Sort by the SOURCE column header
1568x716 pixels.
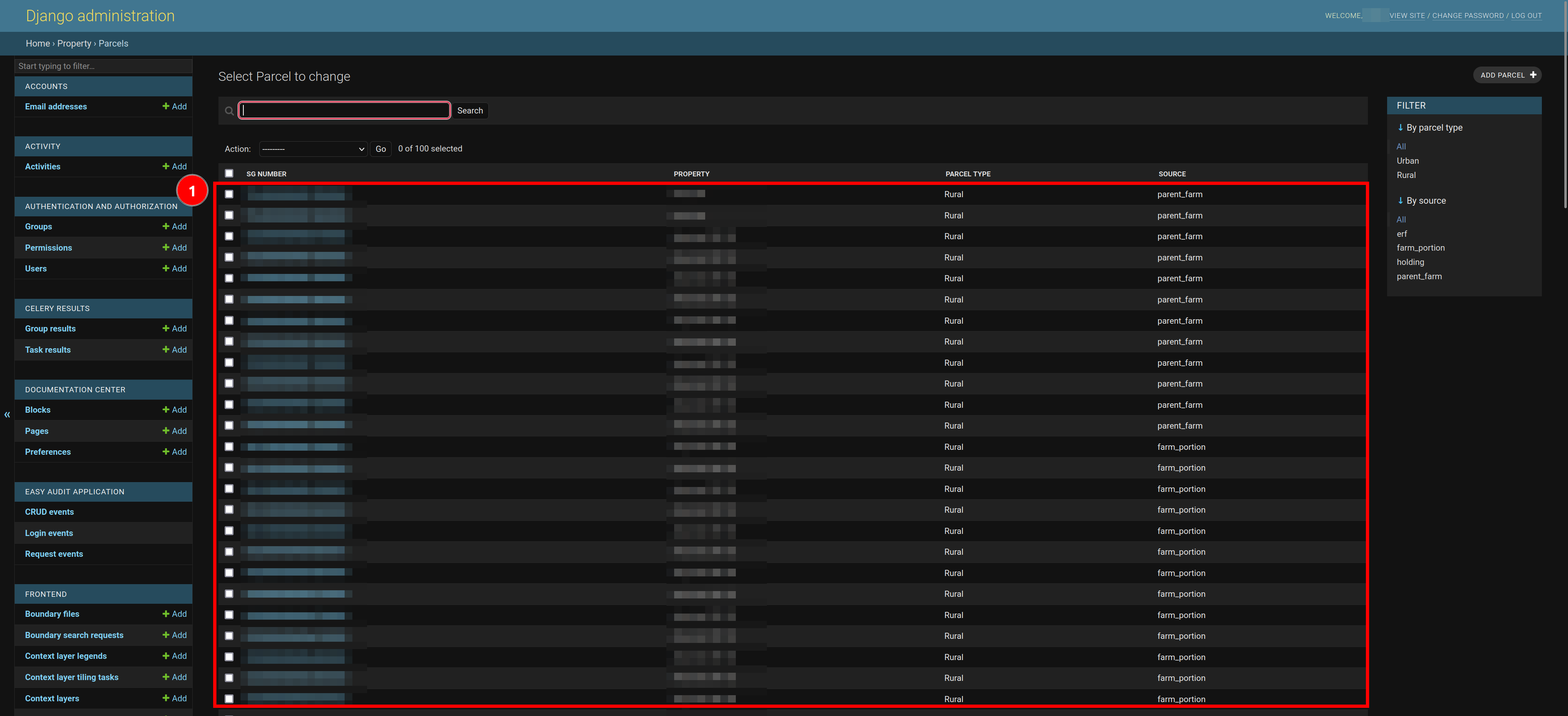pyautogui.click(x=1172, y=174)
